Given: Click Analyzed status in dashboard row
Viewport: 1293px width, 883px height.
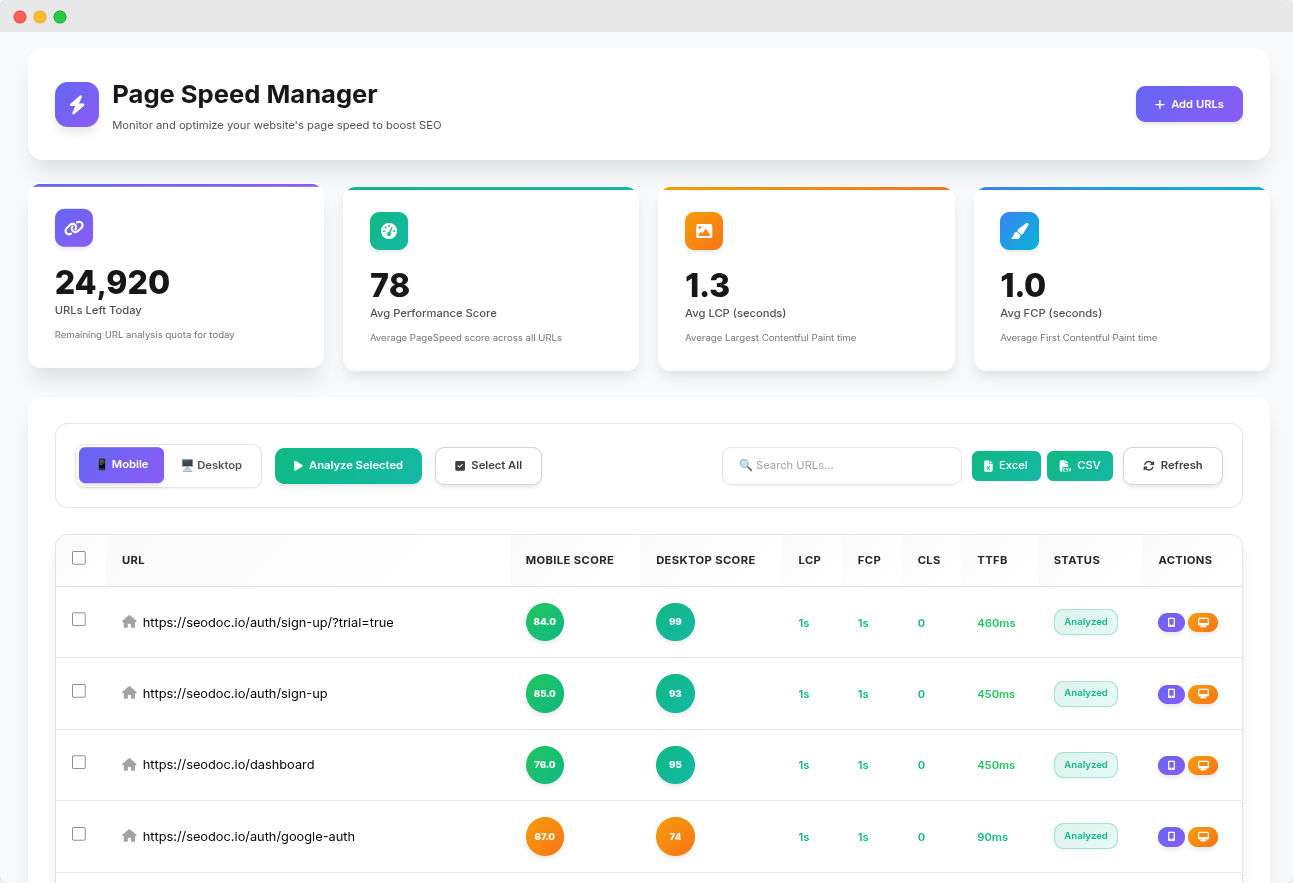Looking at the screenshot, I should [x=1086, y=765].
